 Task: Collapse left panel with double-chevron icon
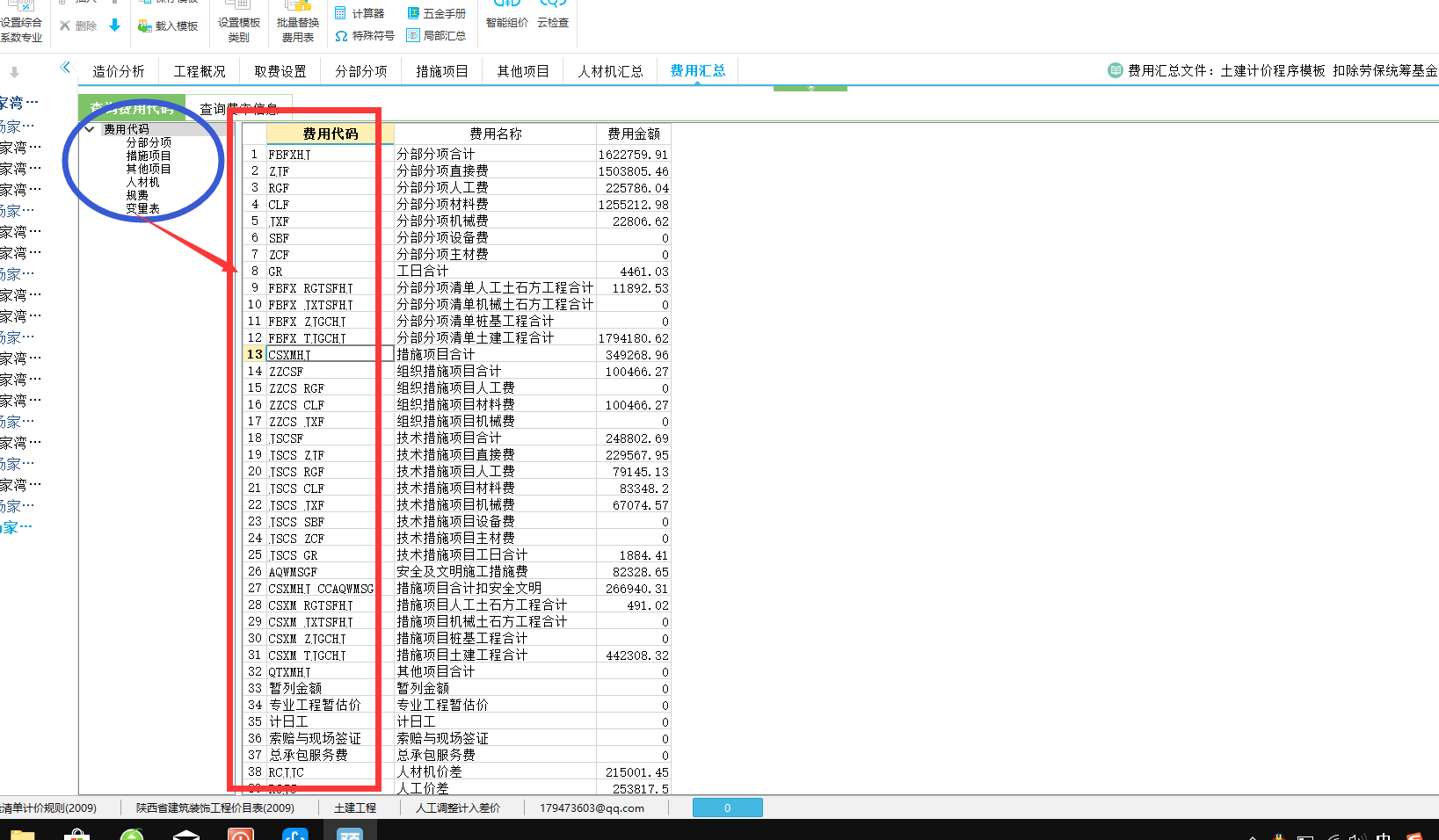(65, 67)
